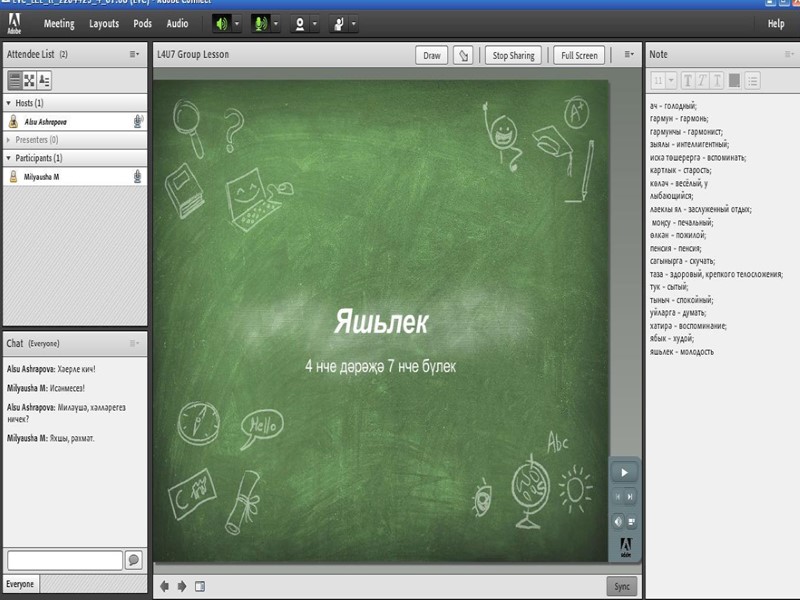Select host Alsu Ashrapova

click(75, 121)
